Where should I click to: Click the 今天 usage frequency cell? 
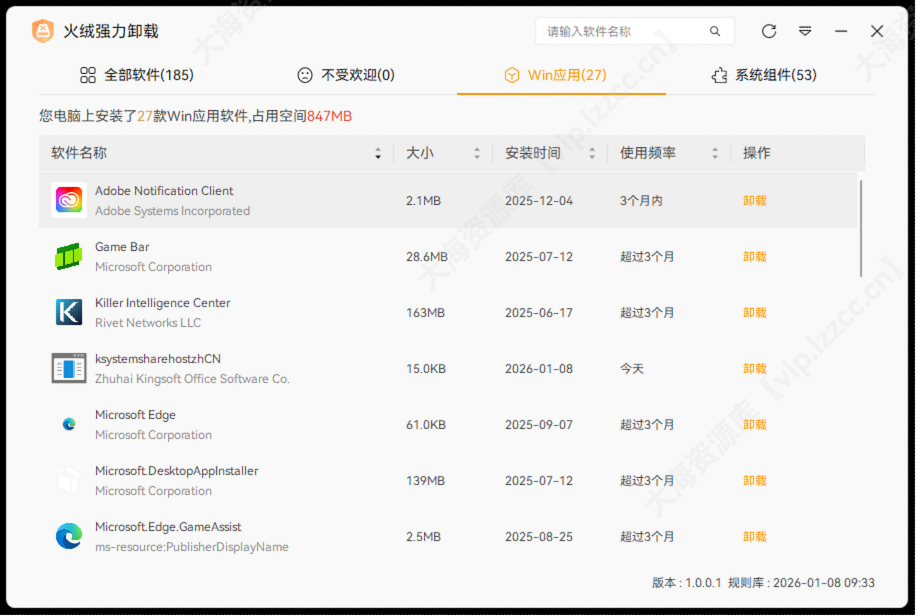(x=632, y=369)
